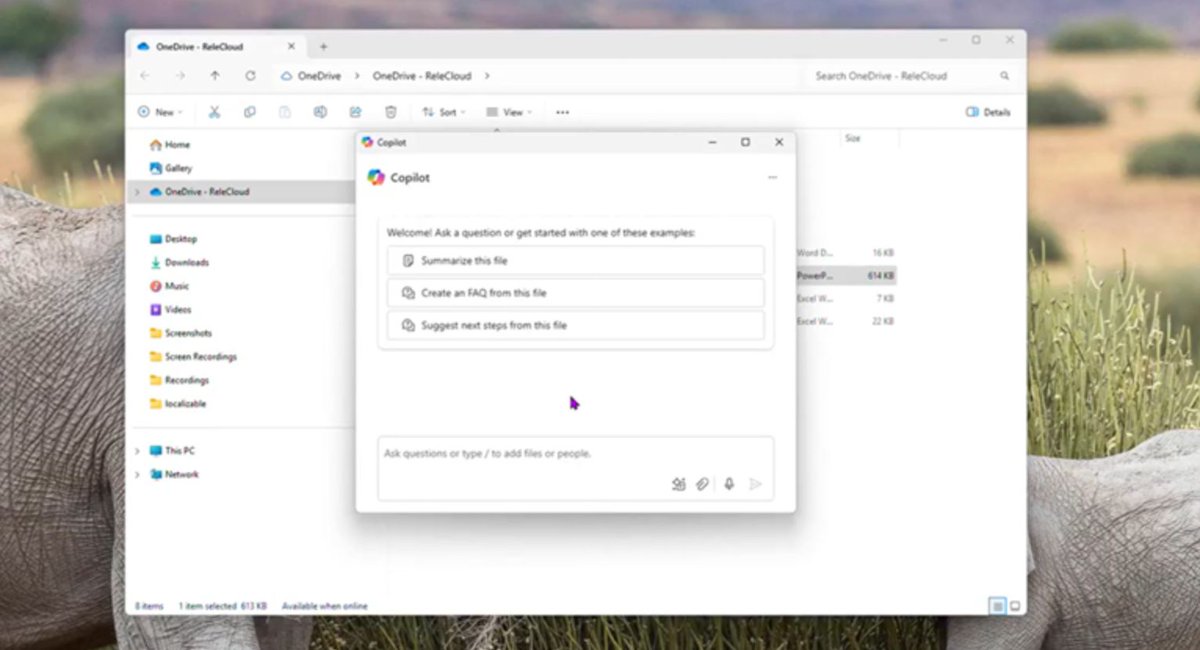Open the Screenshots folder in the sidebar
1200x650 pixels.
pyautogui.click(x=180, y=333)
